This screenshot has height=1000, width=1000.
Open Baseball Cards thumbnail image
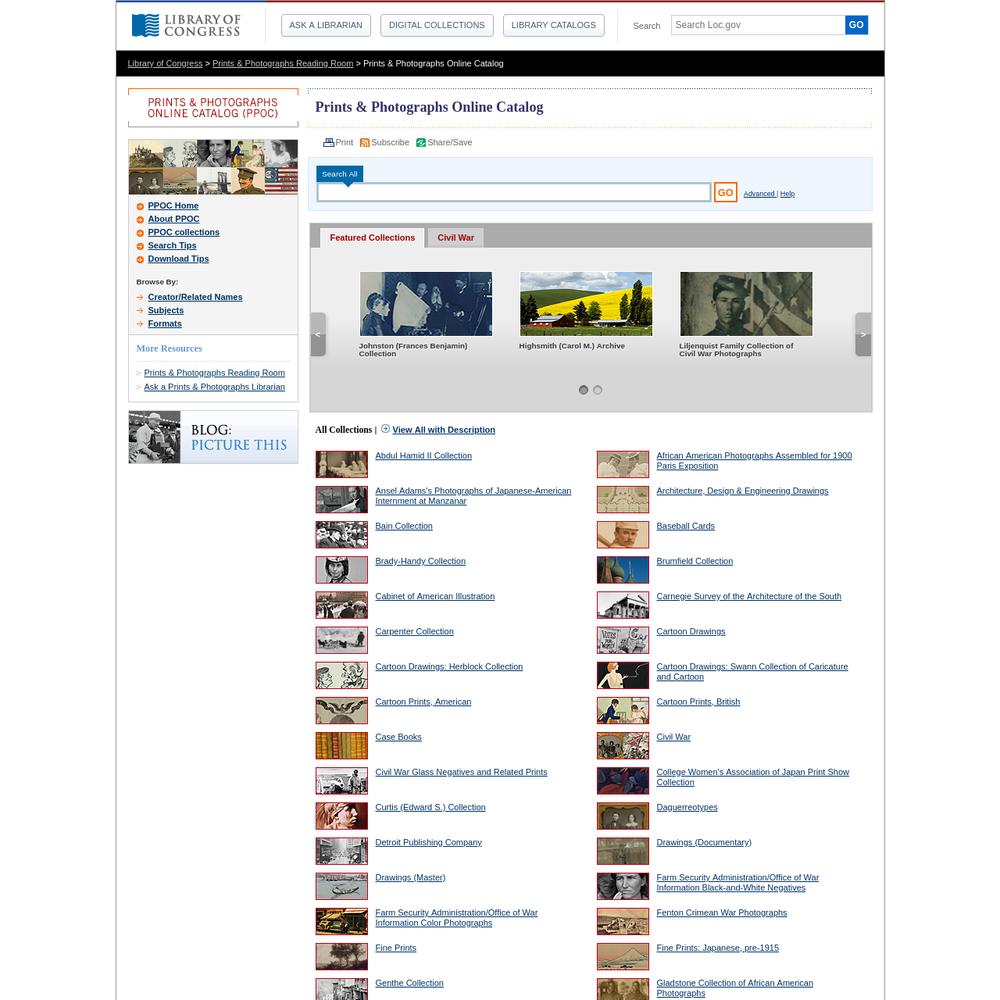point(623,534)
